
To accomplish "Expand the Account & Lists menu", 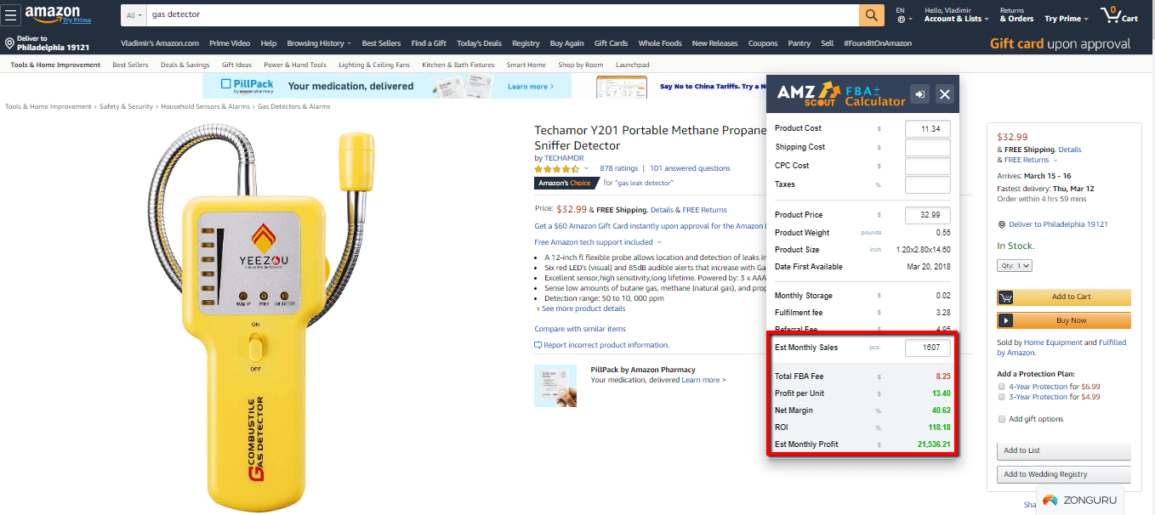I will [x=956, y=18].
